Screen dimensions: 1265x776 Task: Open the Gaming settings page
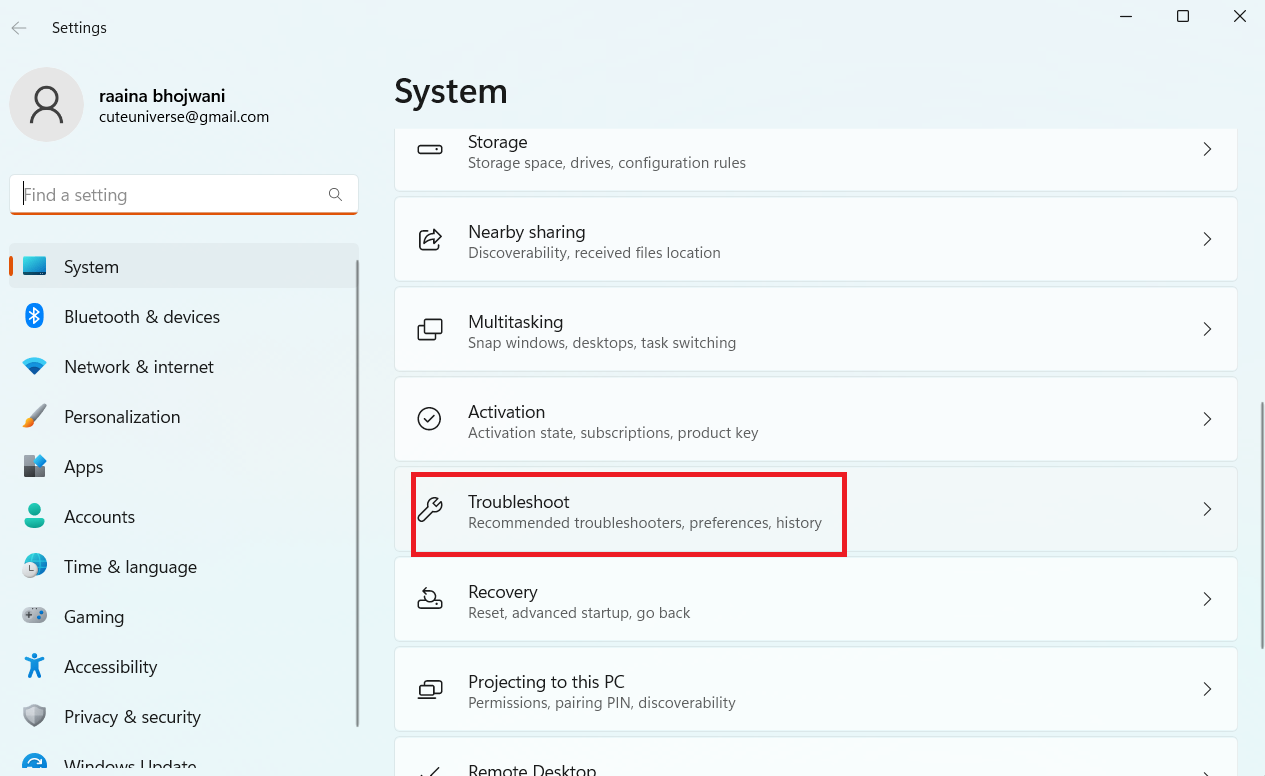coord(94,617)
